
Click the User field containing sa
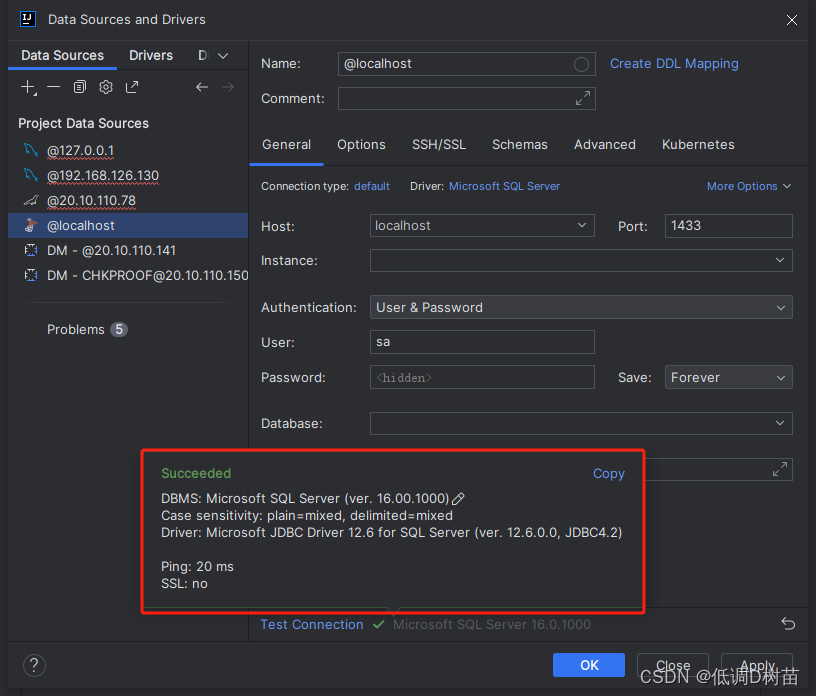coord(482,342)
